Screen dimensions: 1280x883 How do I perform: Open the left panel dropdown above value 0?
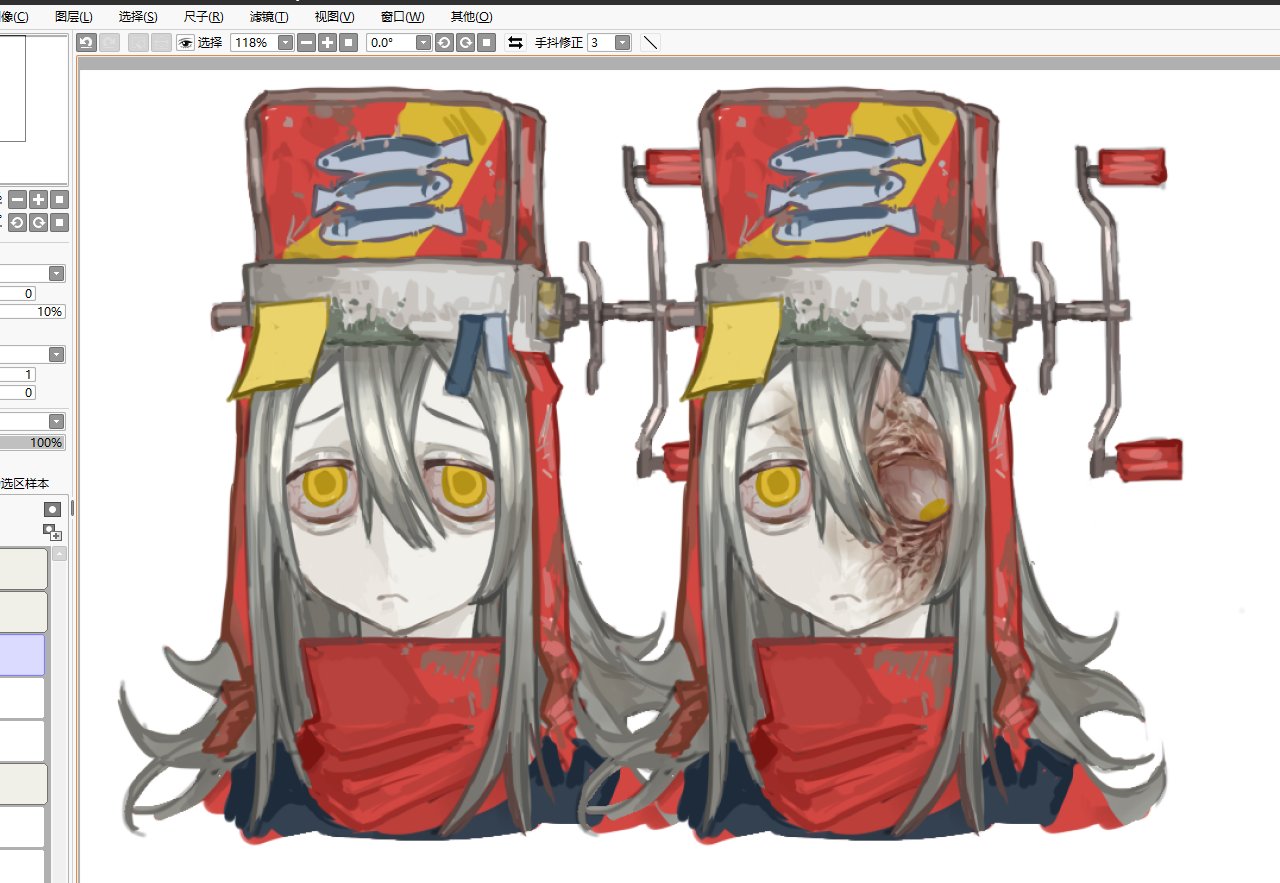[57, 274]
